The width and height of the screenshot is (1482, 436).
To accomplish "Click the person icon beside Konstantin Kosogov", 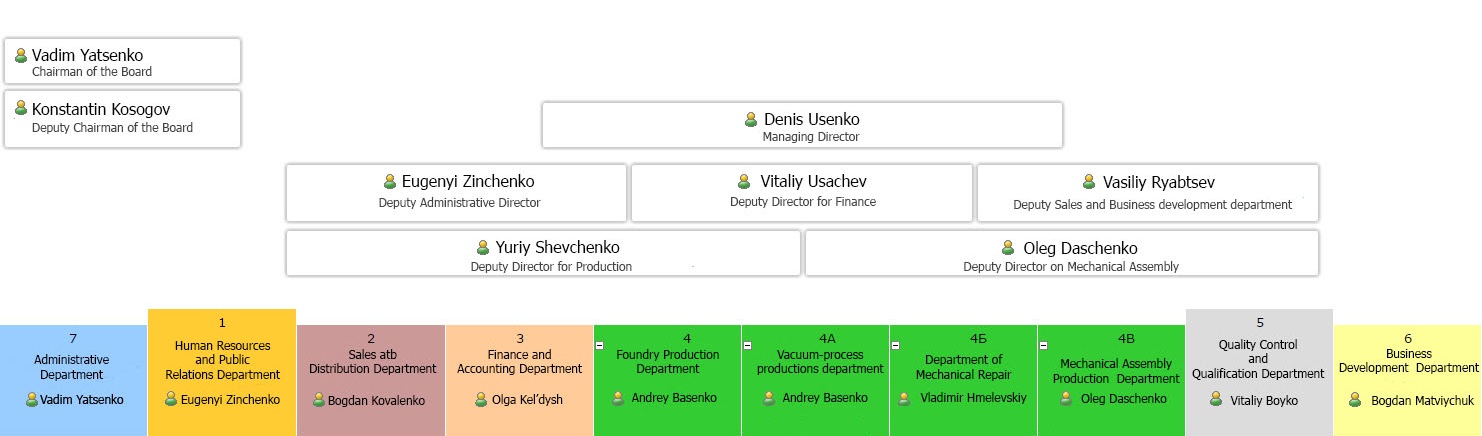I will 20,108.
